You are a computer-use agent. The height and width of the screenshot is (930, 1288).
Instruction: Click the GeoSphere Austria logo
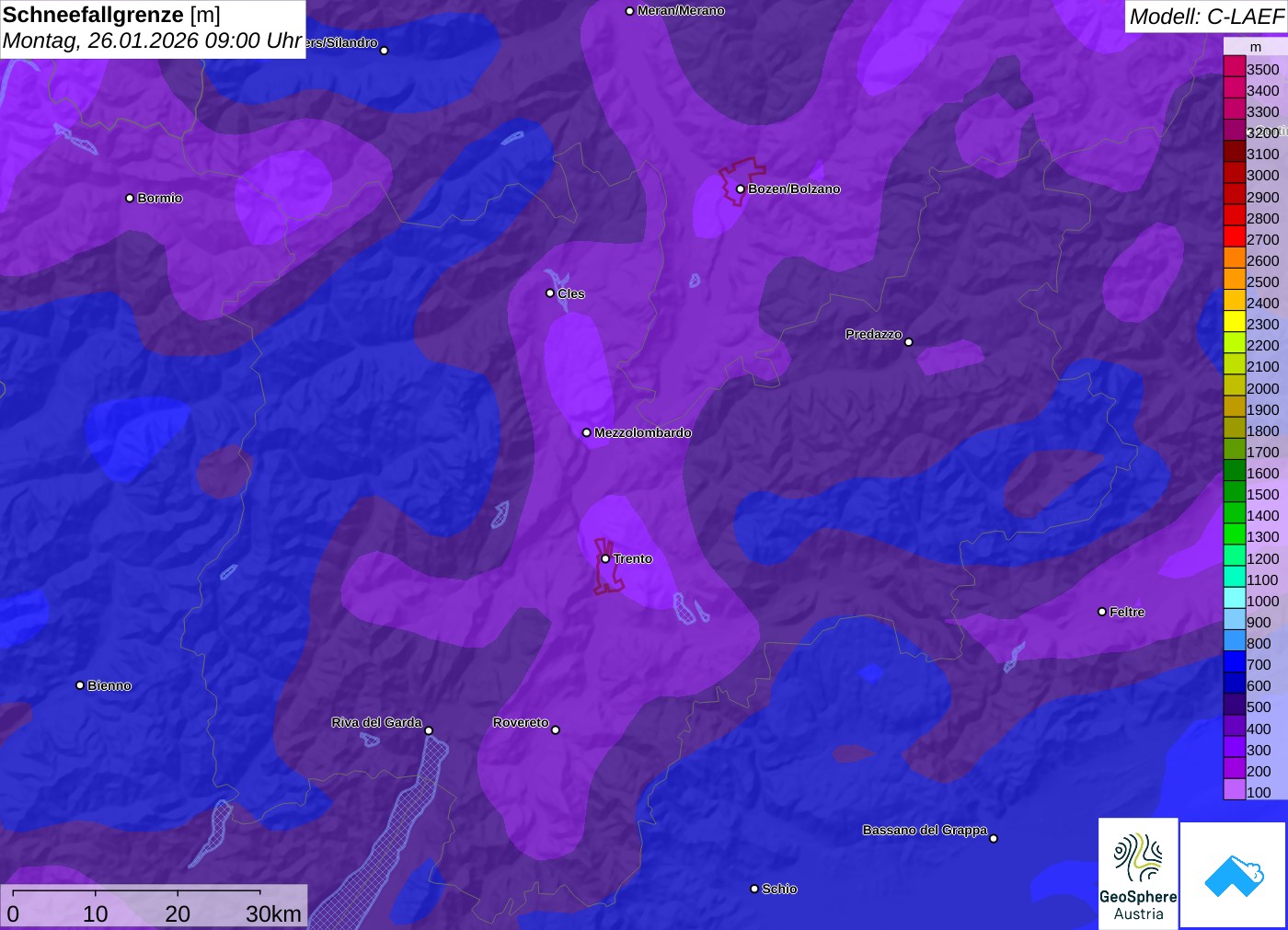pyautogui.click(x=1138, y=873)
